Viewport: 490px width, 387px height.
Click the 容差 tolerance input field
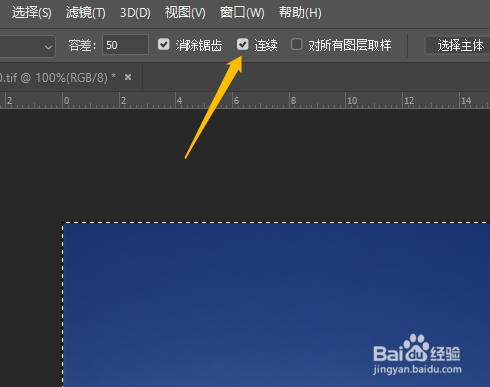(x=125, y=45)
